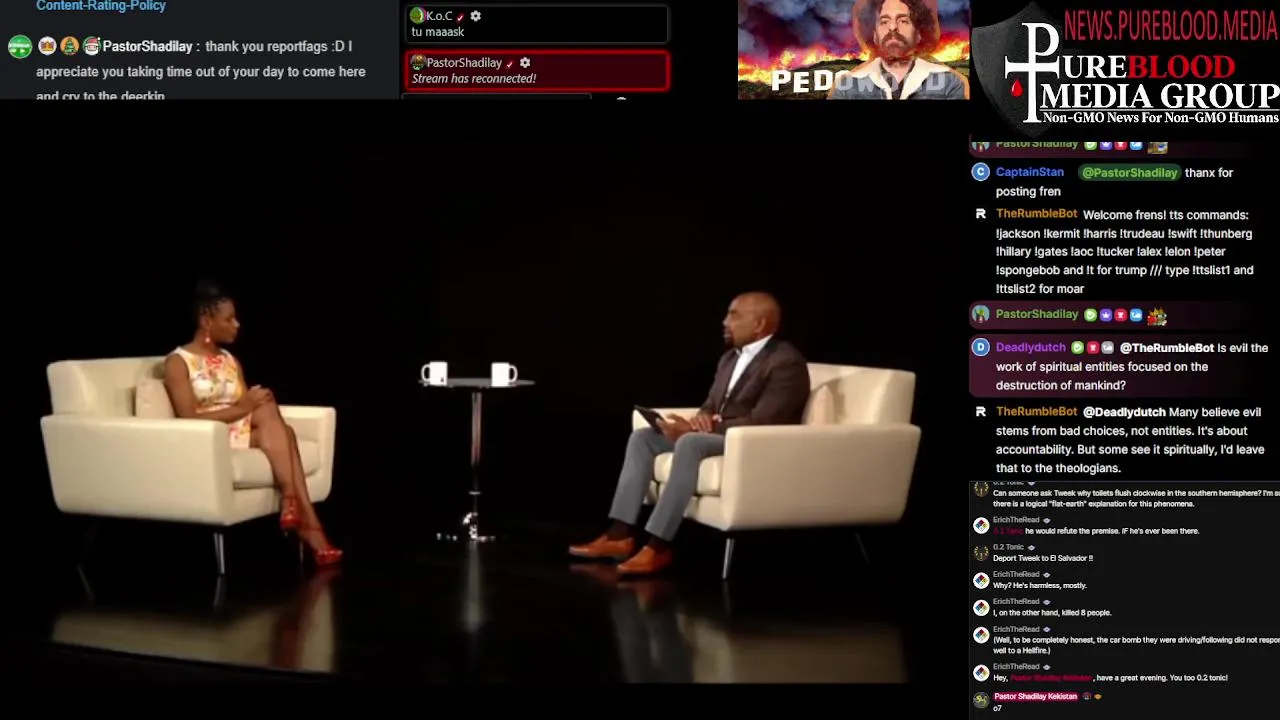Click the @TheRumbleBot mention in Deadlydutch's message
Image resolution: width=1280 pixels, height=720 pixels.
[x=1166, y=348]
